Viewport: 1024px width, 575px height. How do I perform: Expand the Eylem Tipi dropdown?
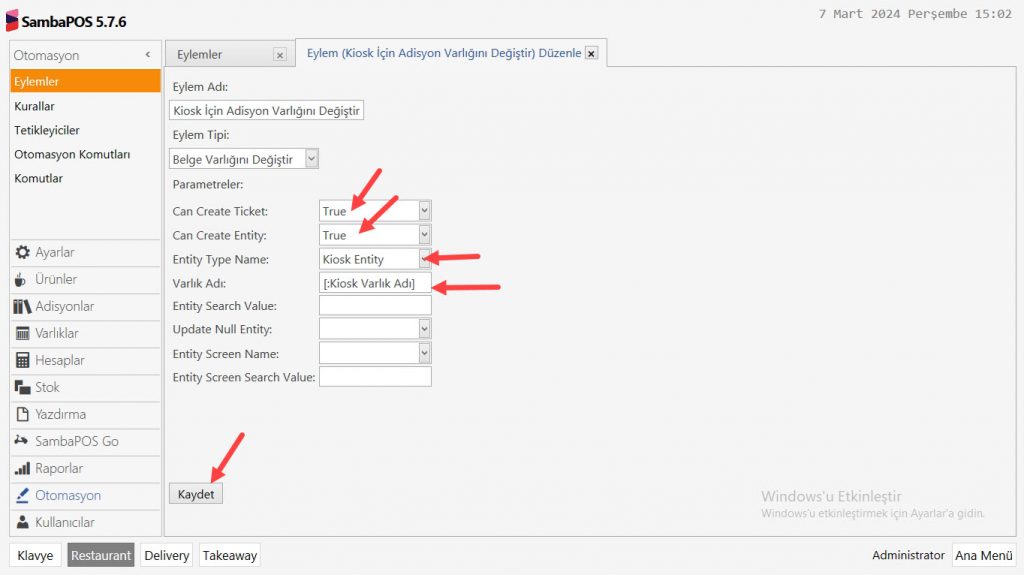click(x=312, y=159)
